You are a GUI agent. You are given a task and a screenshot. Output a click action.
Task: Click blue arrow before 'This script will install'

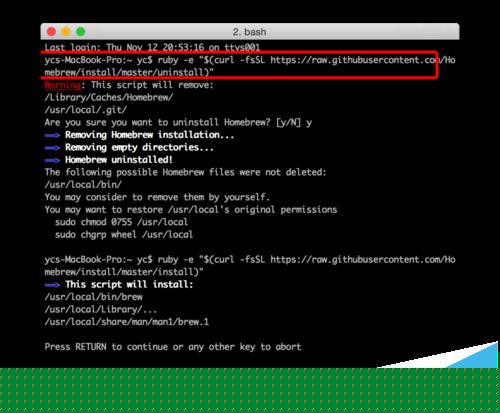pyautogui.click(x=52, y=285)
